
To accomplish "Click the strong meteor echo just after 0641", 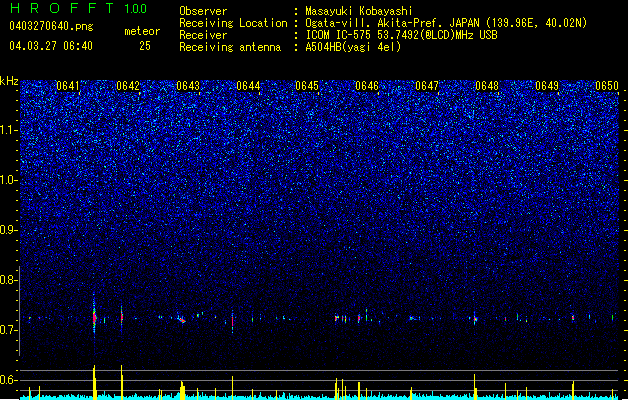I will (94, 318).
